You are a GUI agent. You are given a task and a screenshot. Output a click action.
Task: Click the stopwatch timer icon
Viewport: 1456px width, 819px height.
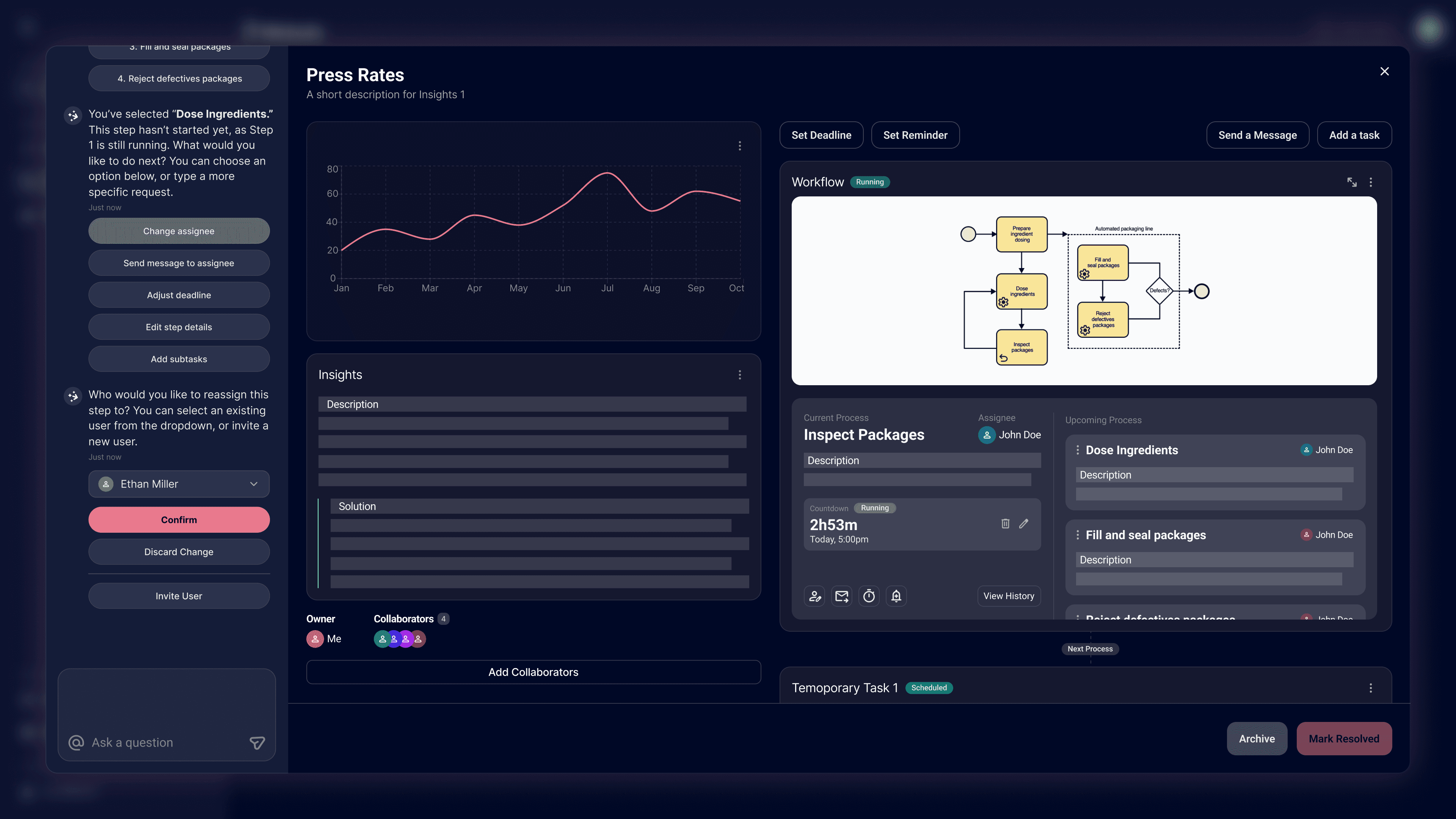point(869,596)
